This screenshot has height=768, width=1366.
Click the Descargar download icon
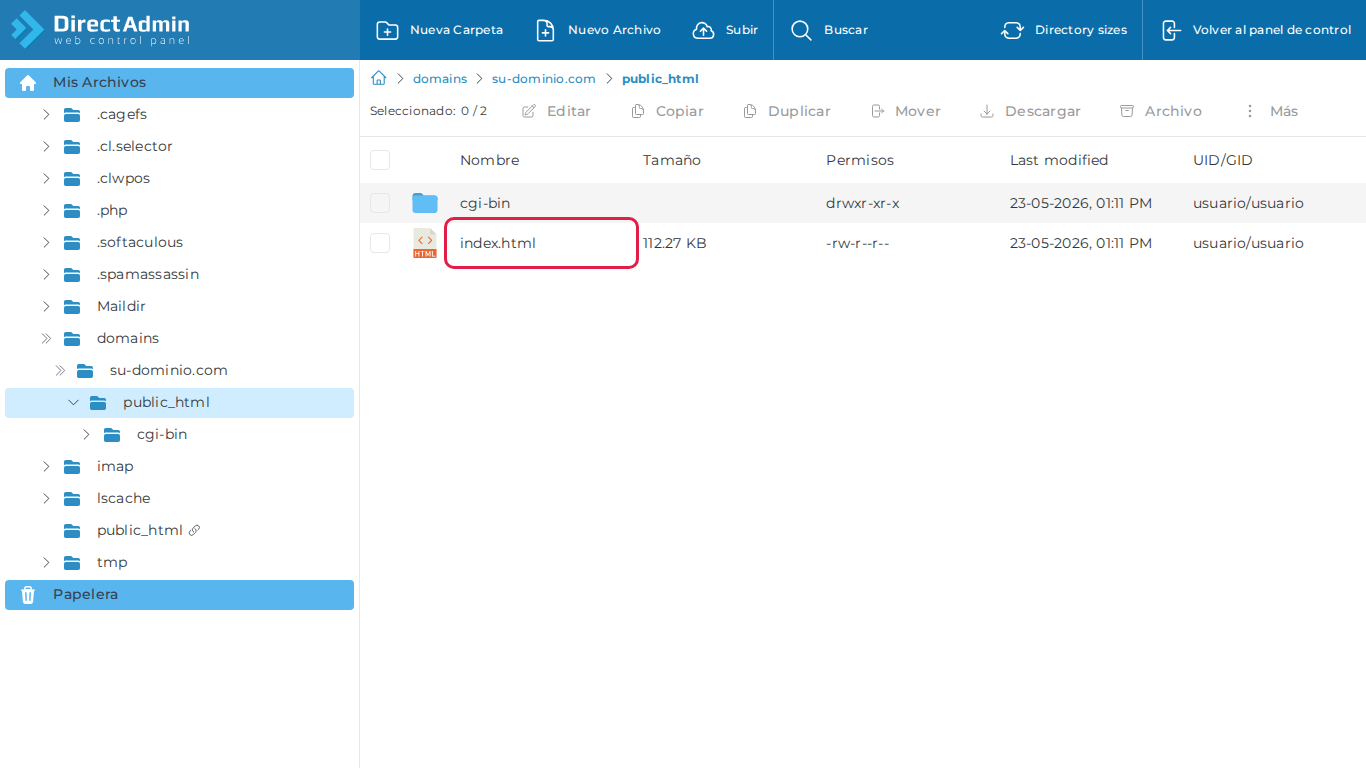click(987, 111)
